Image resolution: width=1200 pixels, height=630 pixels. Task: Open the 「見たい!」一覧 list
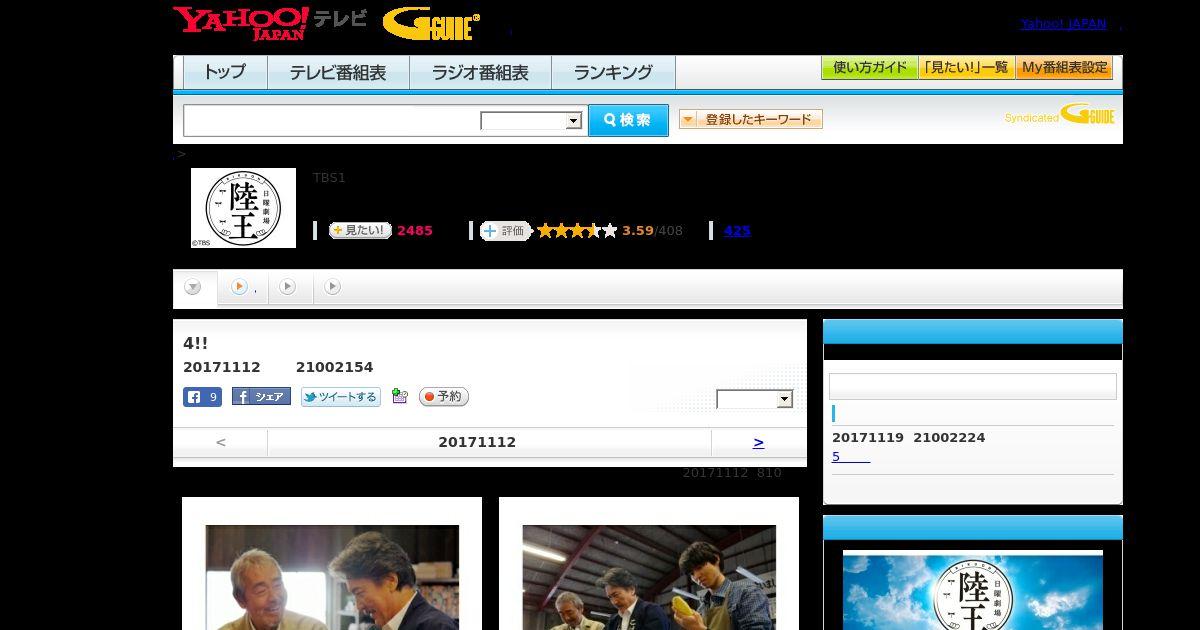(x=966, y=67)
